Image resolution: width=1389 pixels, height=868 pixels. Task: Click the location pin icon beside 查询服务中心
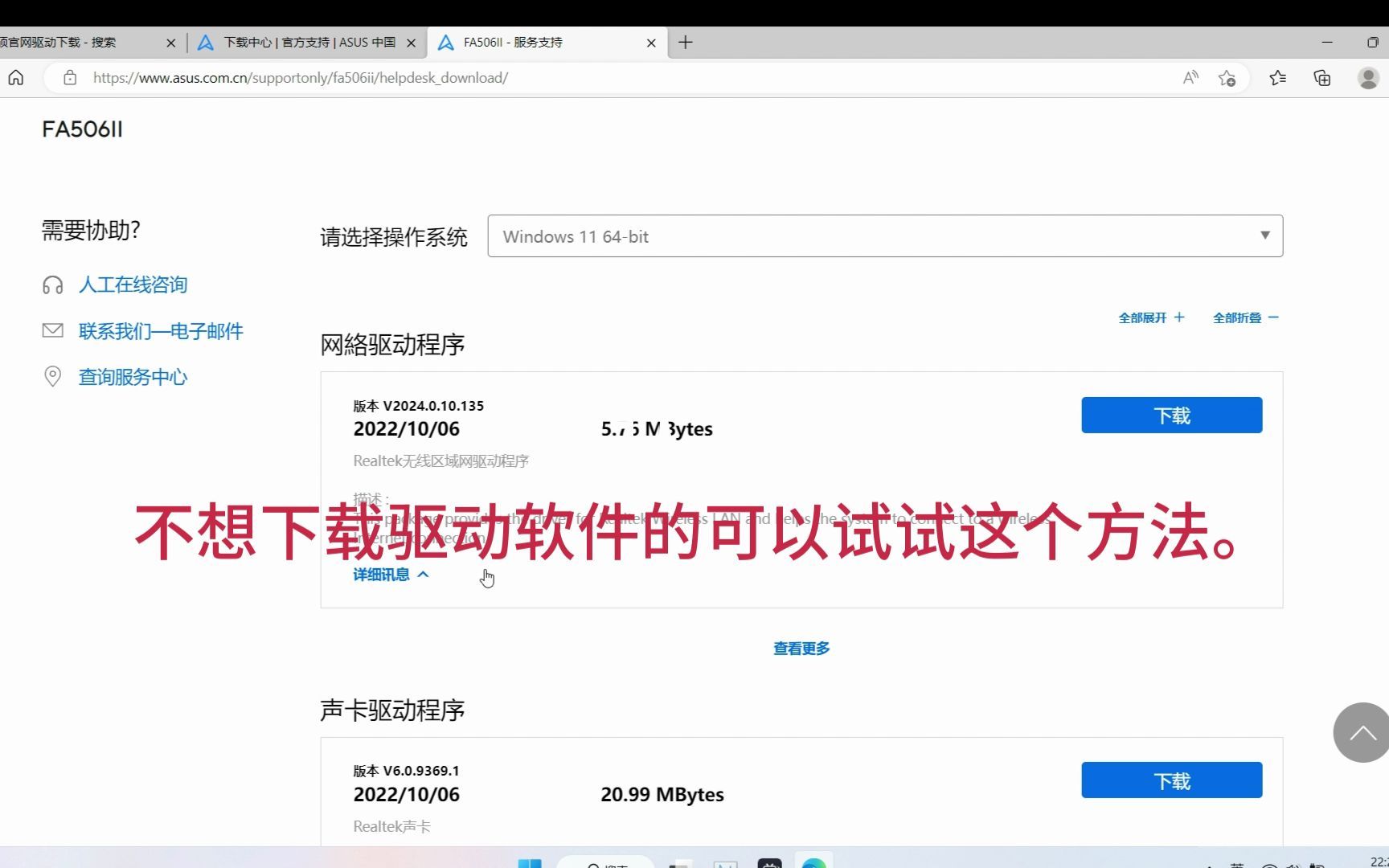[52, 377]
